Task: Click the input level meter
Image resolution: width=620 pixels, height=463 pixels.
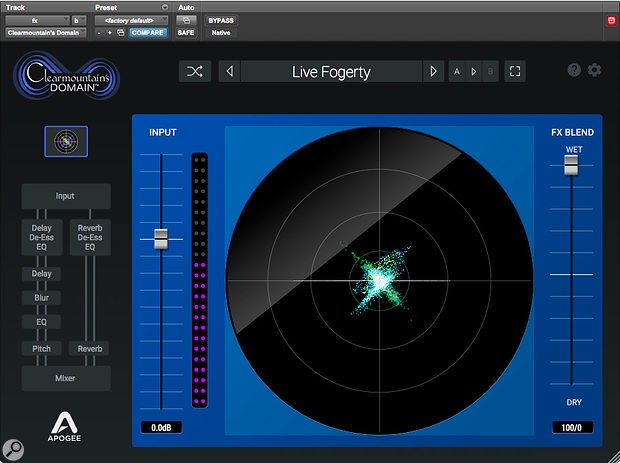Action: click(x=200, y=280)
